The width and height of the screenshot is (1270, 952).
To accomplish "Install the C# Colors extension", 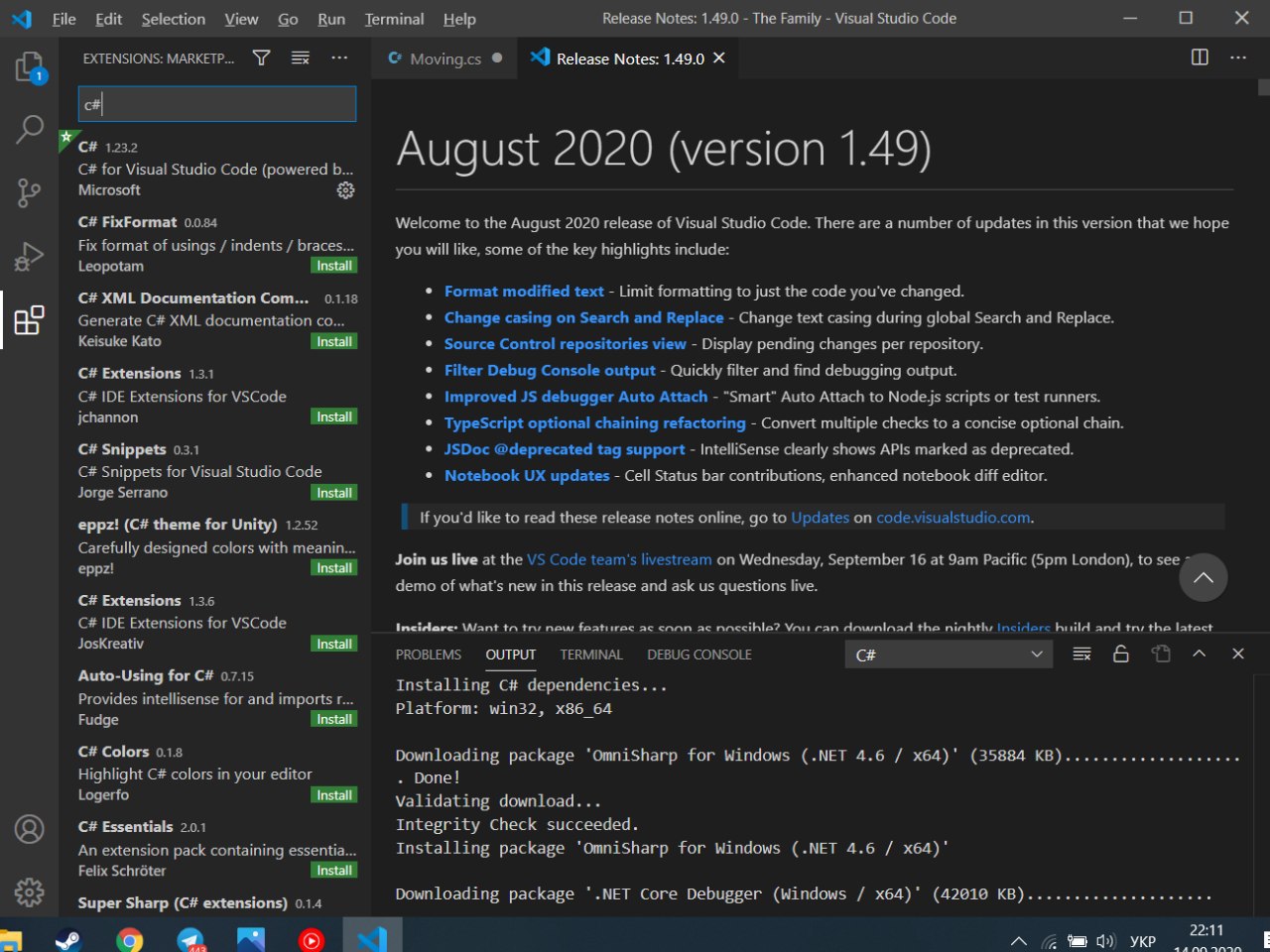I will [x=334, y=795].
